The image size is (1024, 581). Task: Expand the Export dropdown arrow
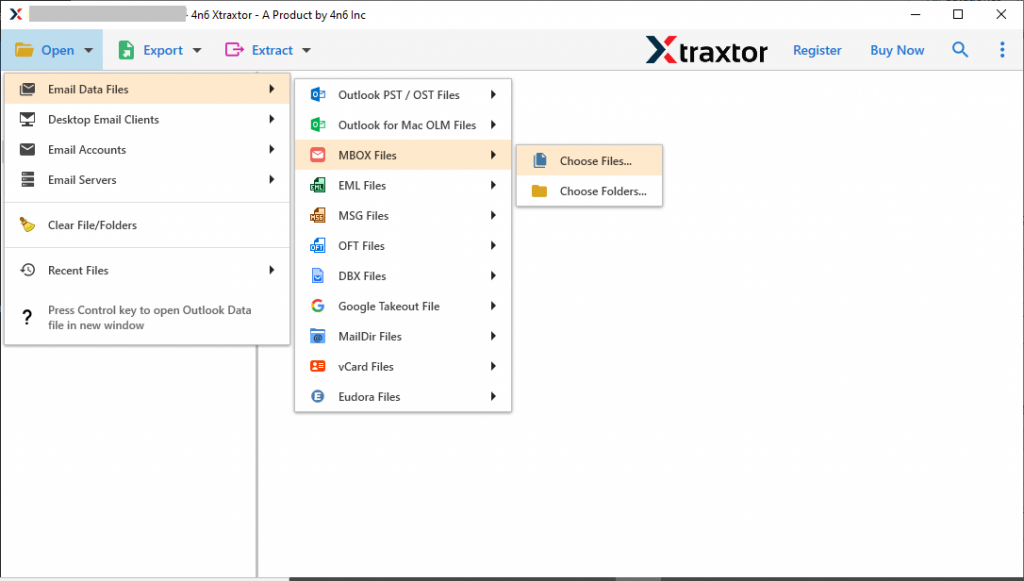tap(197, 50)
